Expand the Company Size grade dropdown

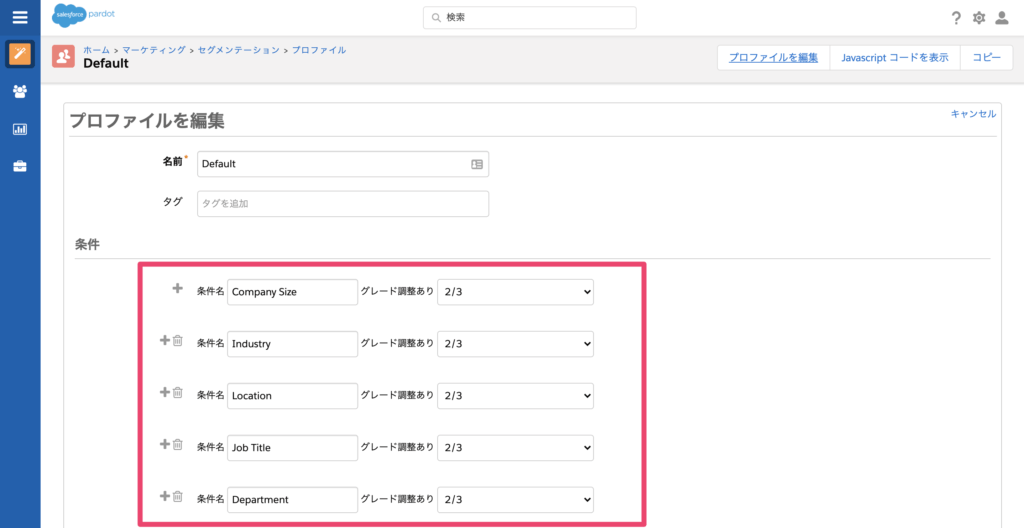(x=516, y=292)
